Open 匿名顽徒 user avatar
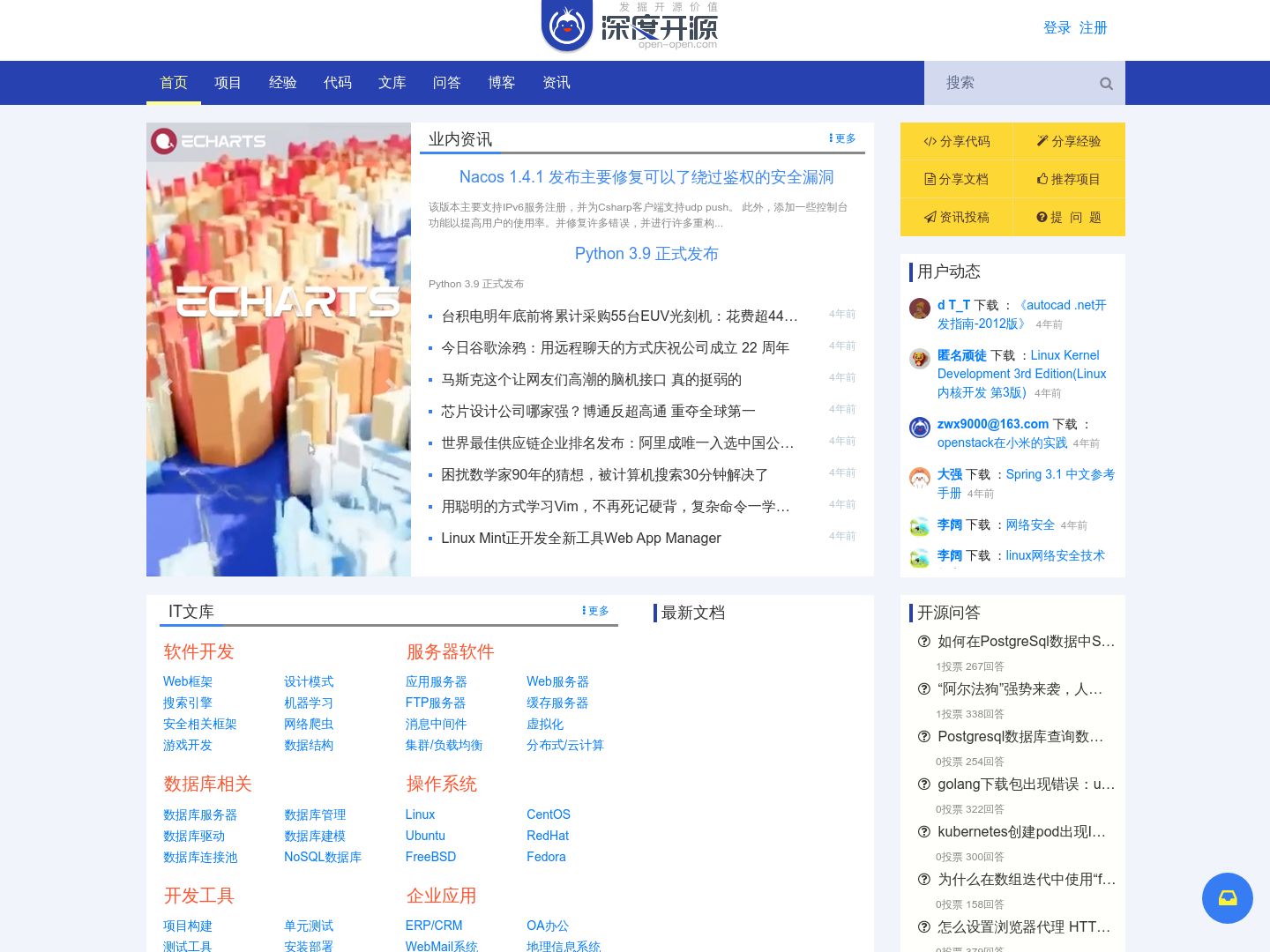This screenshot has width=1270, height=952. pos(920,359)
